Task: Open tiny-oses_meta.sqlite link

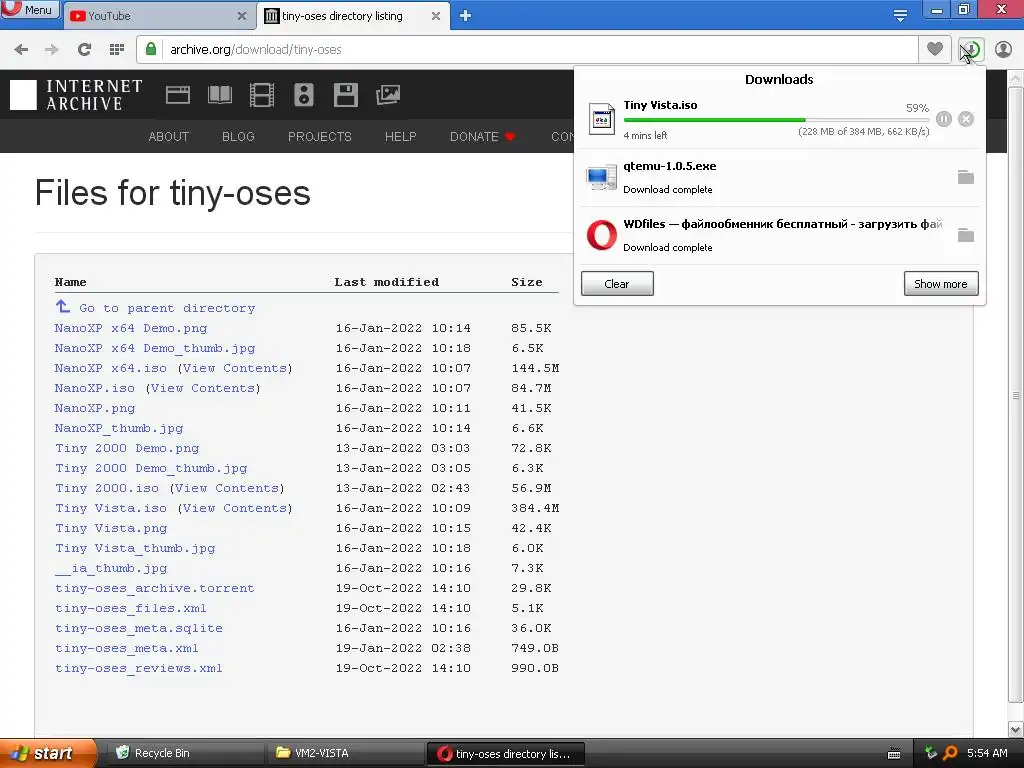Action: coord(139,628)
